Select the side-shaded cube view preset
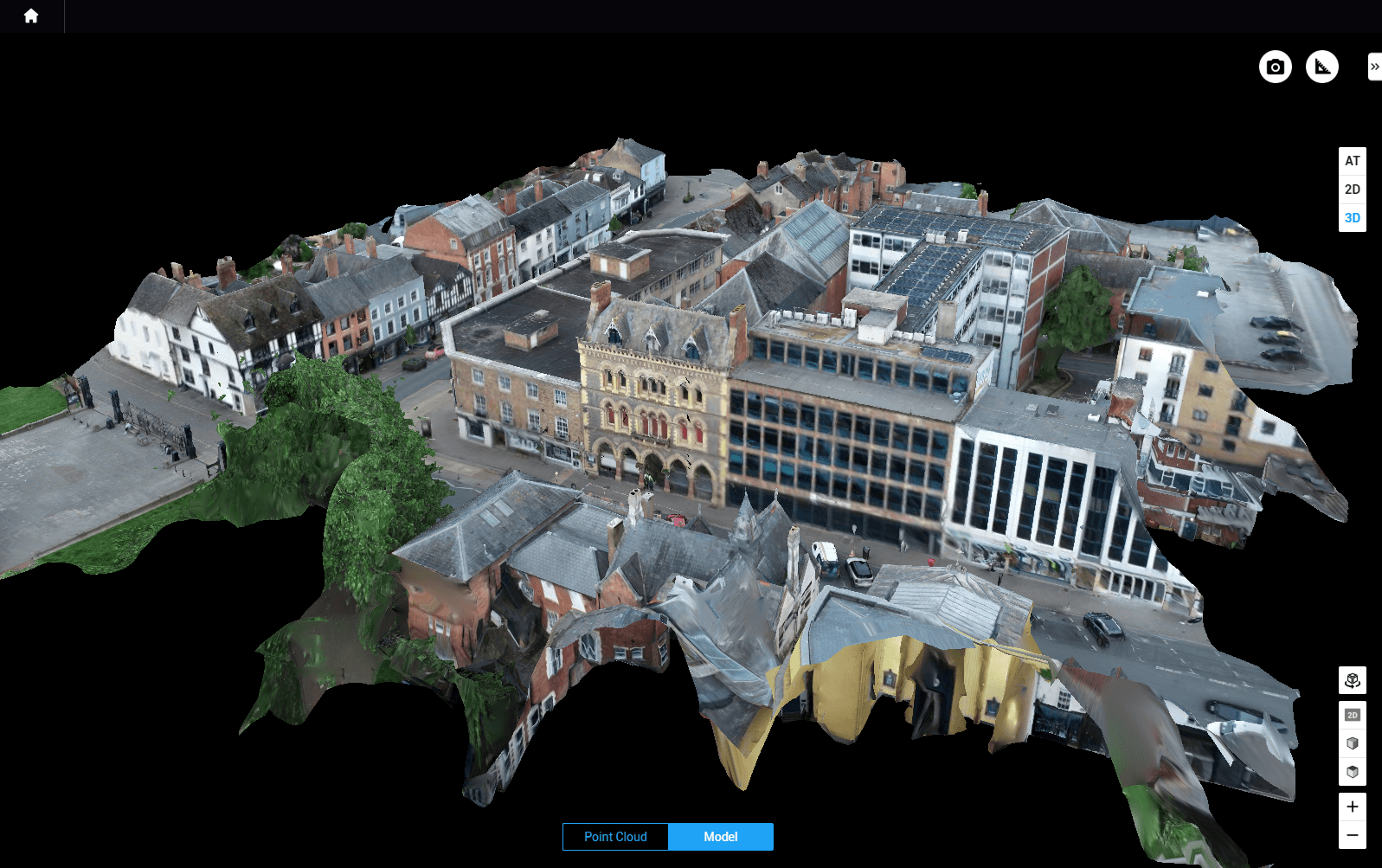Viewport: 1382px width, 868px height. tap(1352, 743)
